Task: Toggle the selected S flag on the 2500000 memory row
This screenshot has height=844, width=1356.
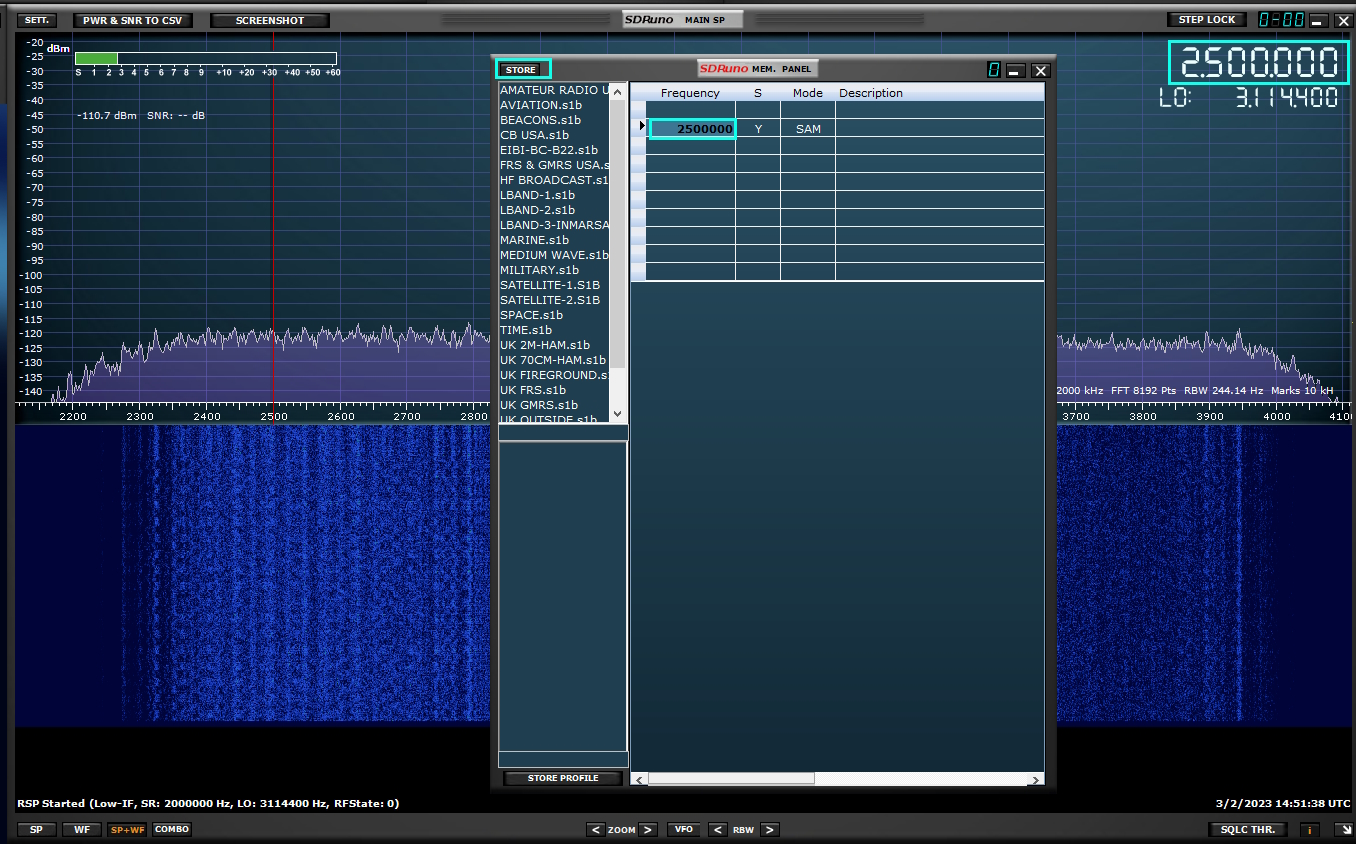Action: pyautogui.click(x=757, y=128)
